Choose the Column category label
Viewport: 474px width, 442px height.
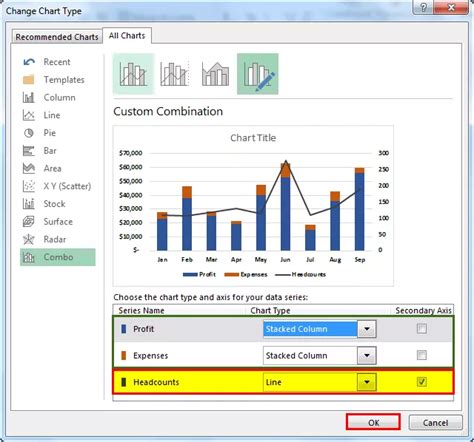(59, 97)
